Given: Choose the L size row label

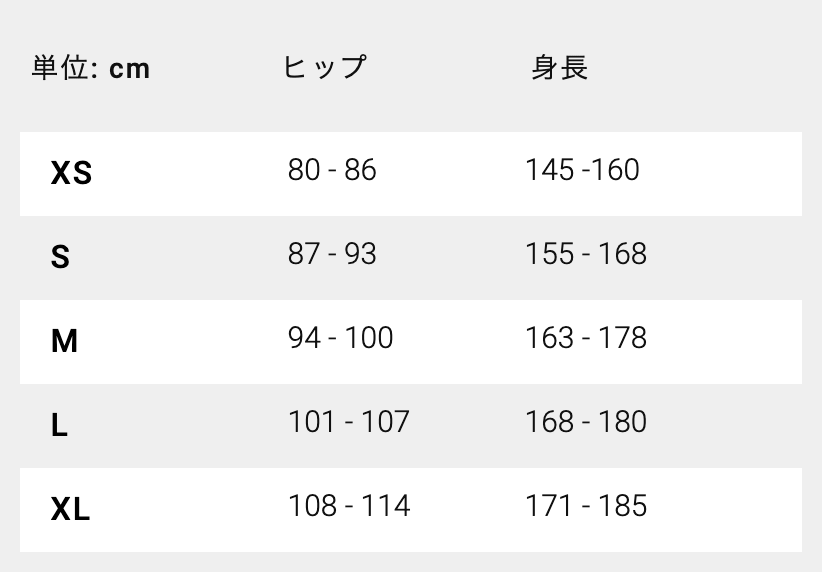Looking at the screenshot, I should point(60,426).
